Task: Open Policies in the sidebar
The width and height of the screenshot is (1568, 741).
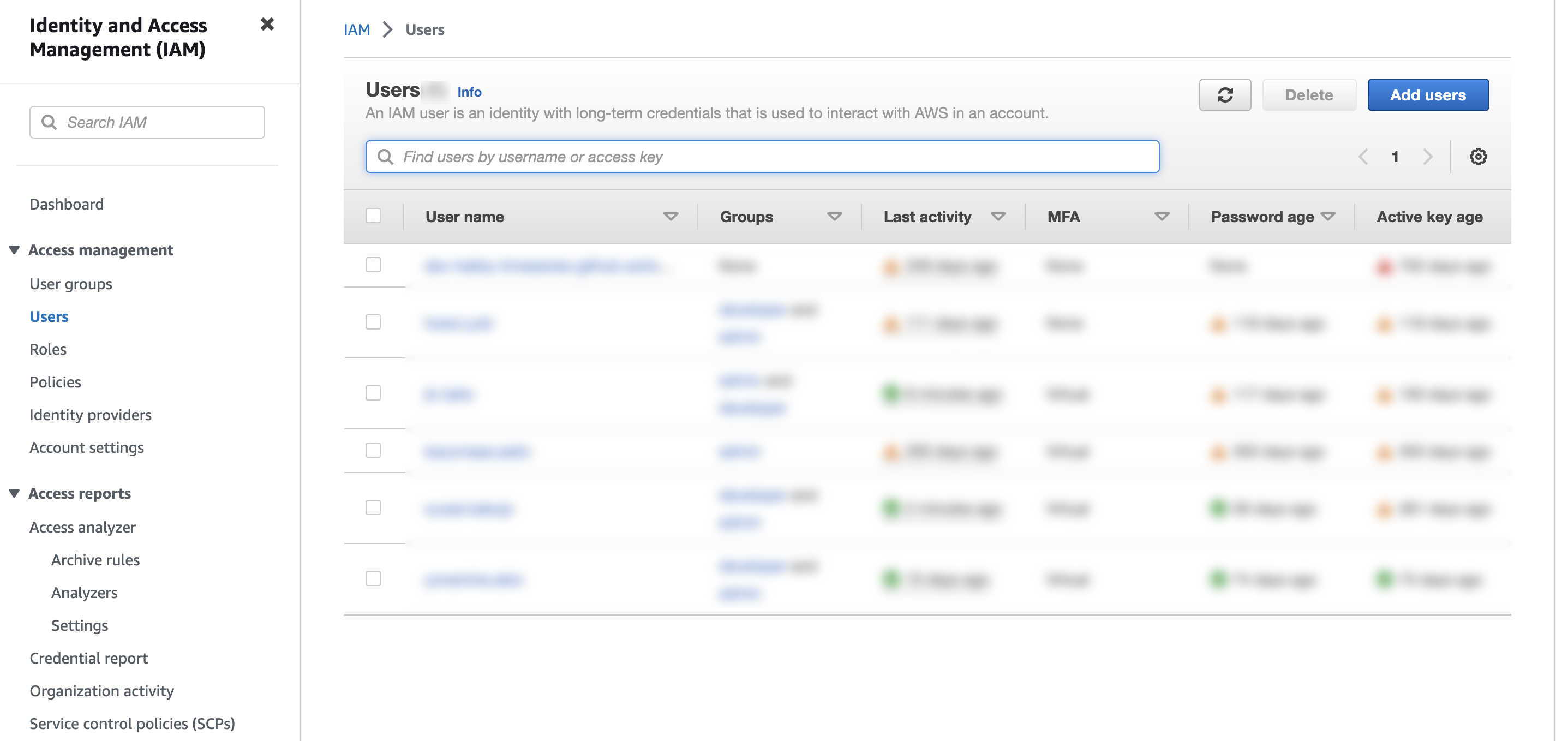Action: coord(55,383)
